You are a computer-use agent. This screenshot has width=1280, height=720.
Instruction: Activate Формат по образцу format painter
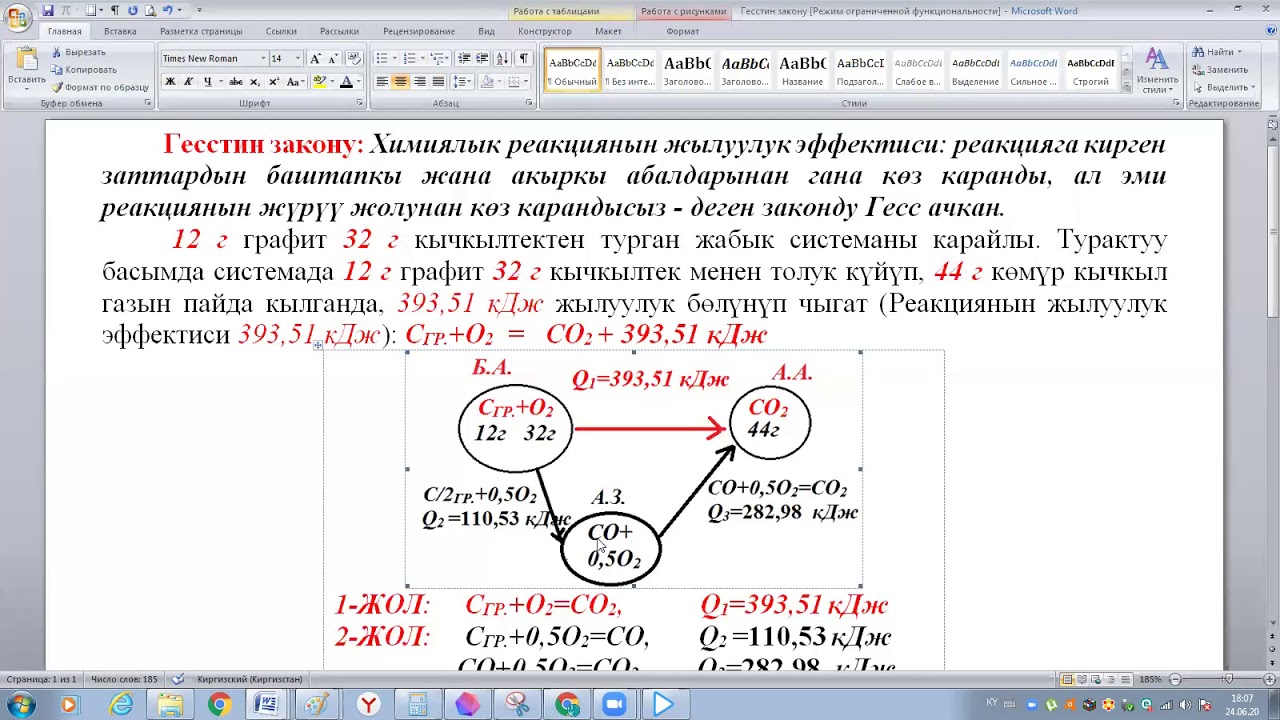coord(100,87)
